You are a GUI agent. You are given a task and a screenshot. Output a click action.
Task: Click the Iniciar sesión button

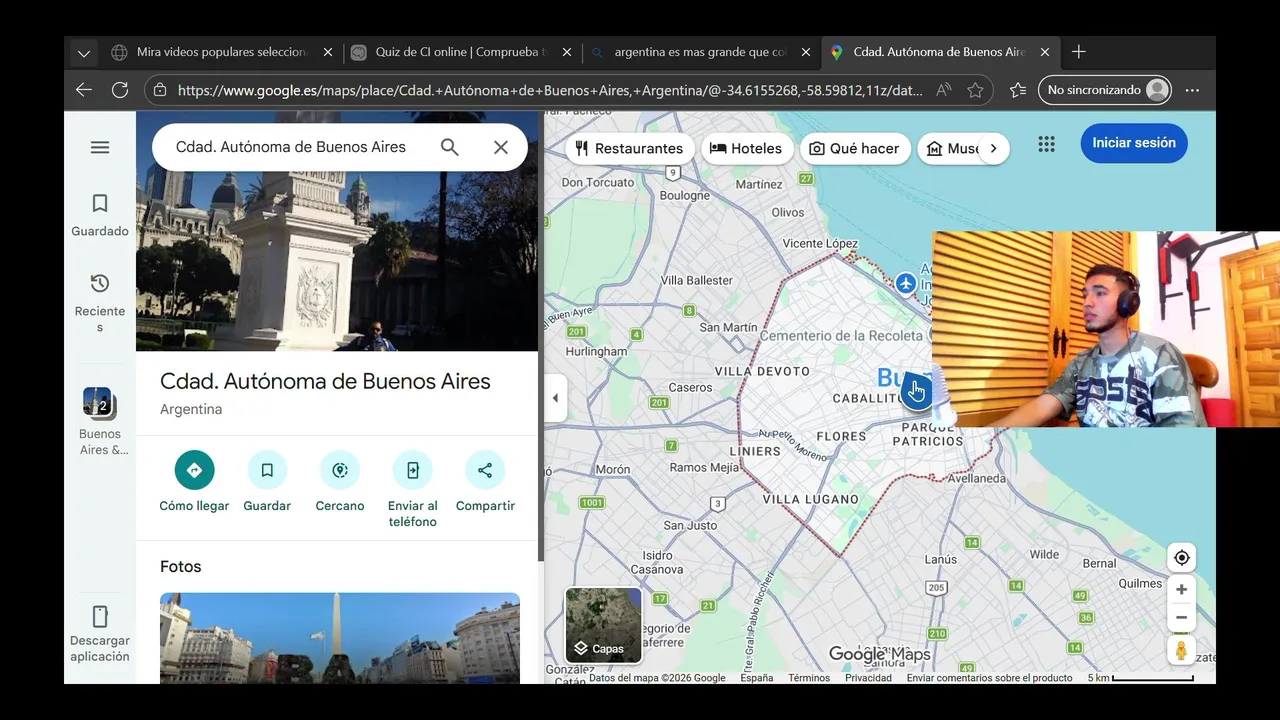coord(1134,143)
